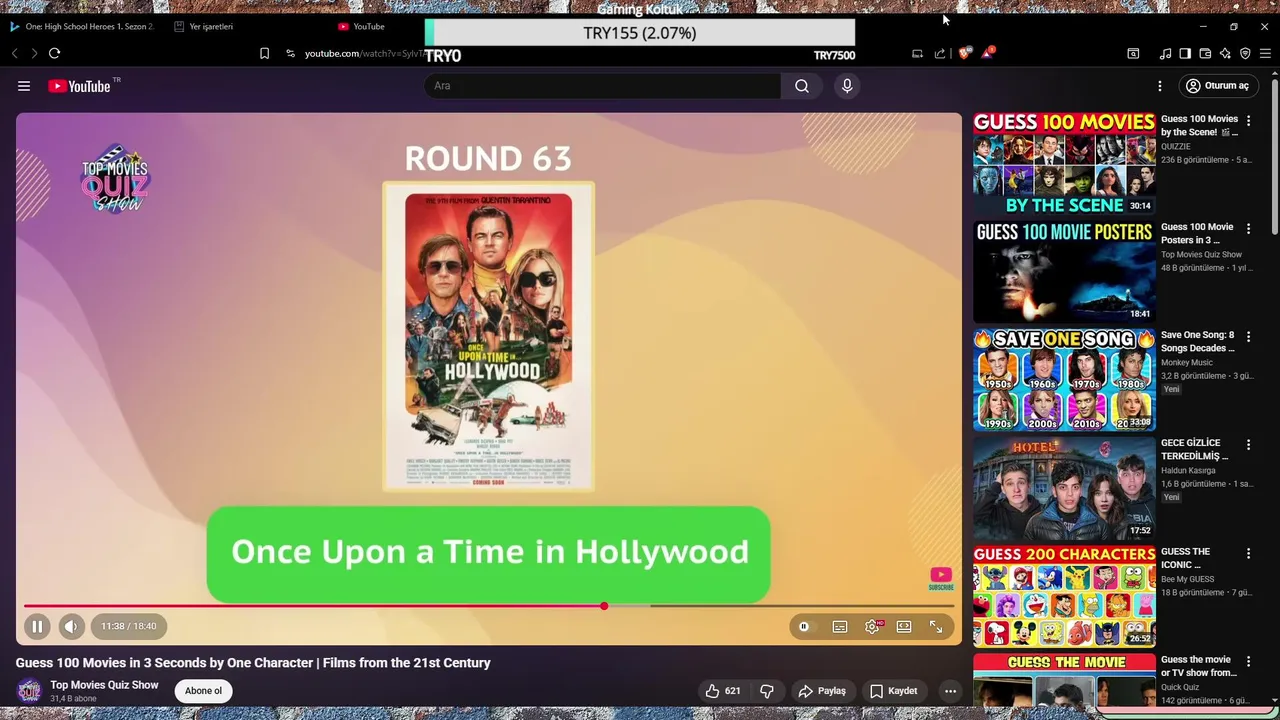The width and height of the screenshot is (1280, 720).
Task: Click the screen cast icon in address bar
Action: [x=917, y=53]
